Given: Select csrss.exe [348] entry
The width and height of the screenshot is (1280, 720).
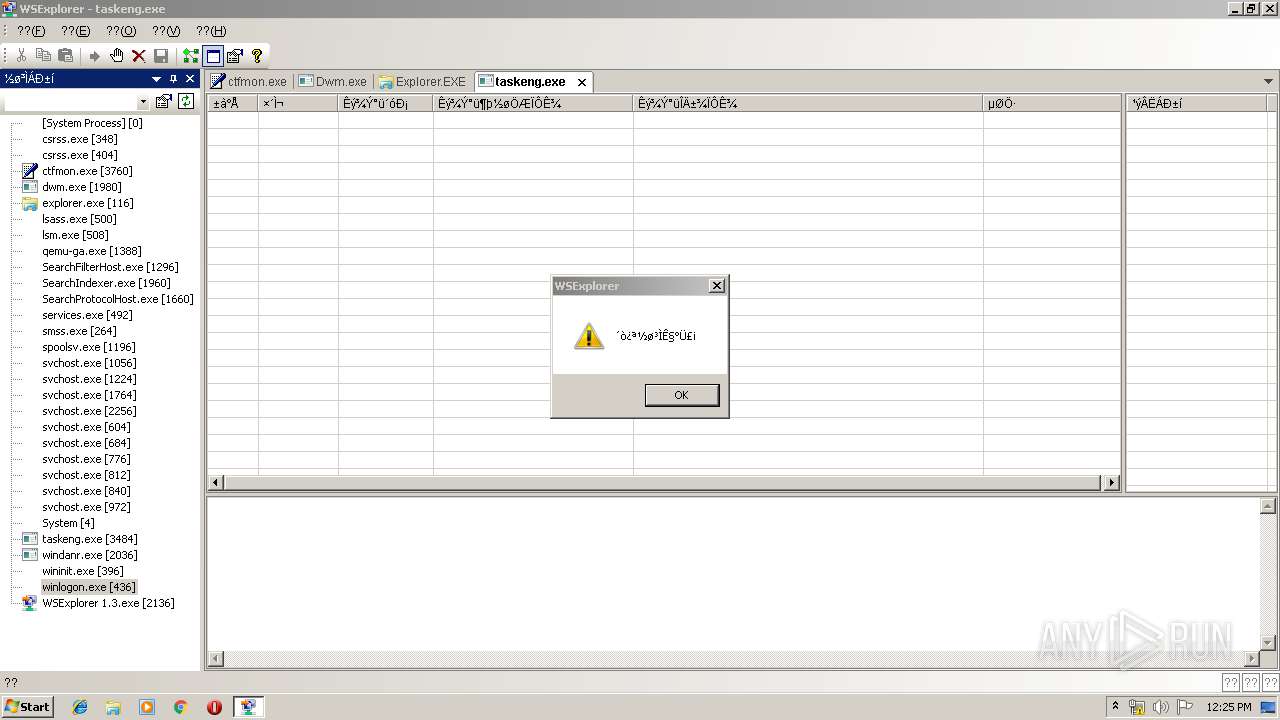Looking at the screenshot, I should 80,139.
